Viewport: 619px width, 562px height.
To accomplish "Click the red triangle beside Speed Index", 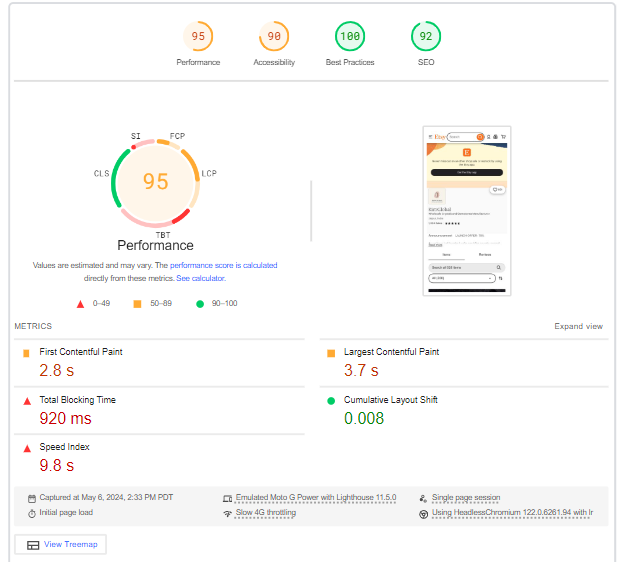I will click(27, 449).
